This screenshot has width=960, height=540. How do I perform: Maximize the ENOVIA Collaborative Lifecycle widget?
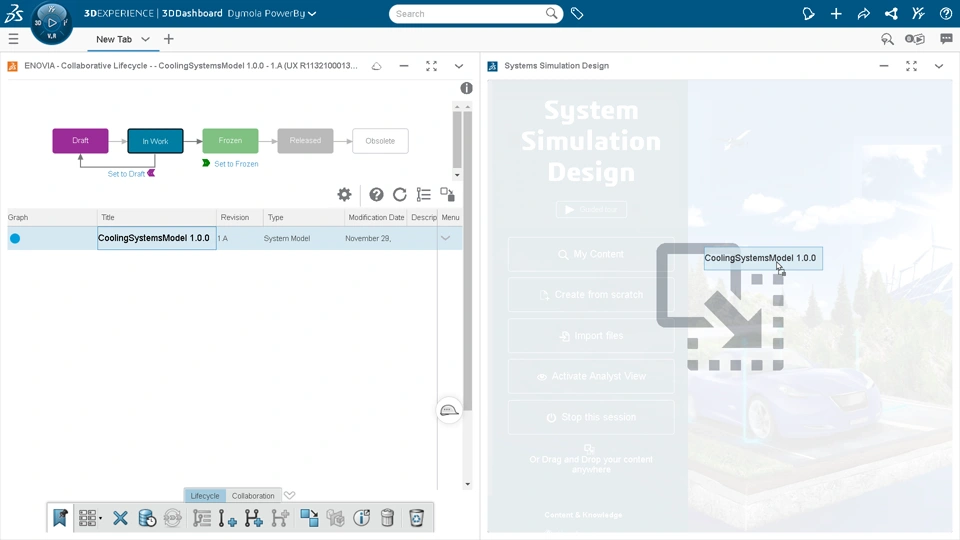tap(432, 66)
